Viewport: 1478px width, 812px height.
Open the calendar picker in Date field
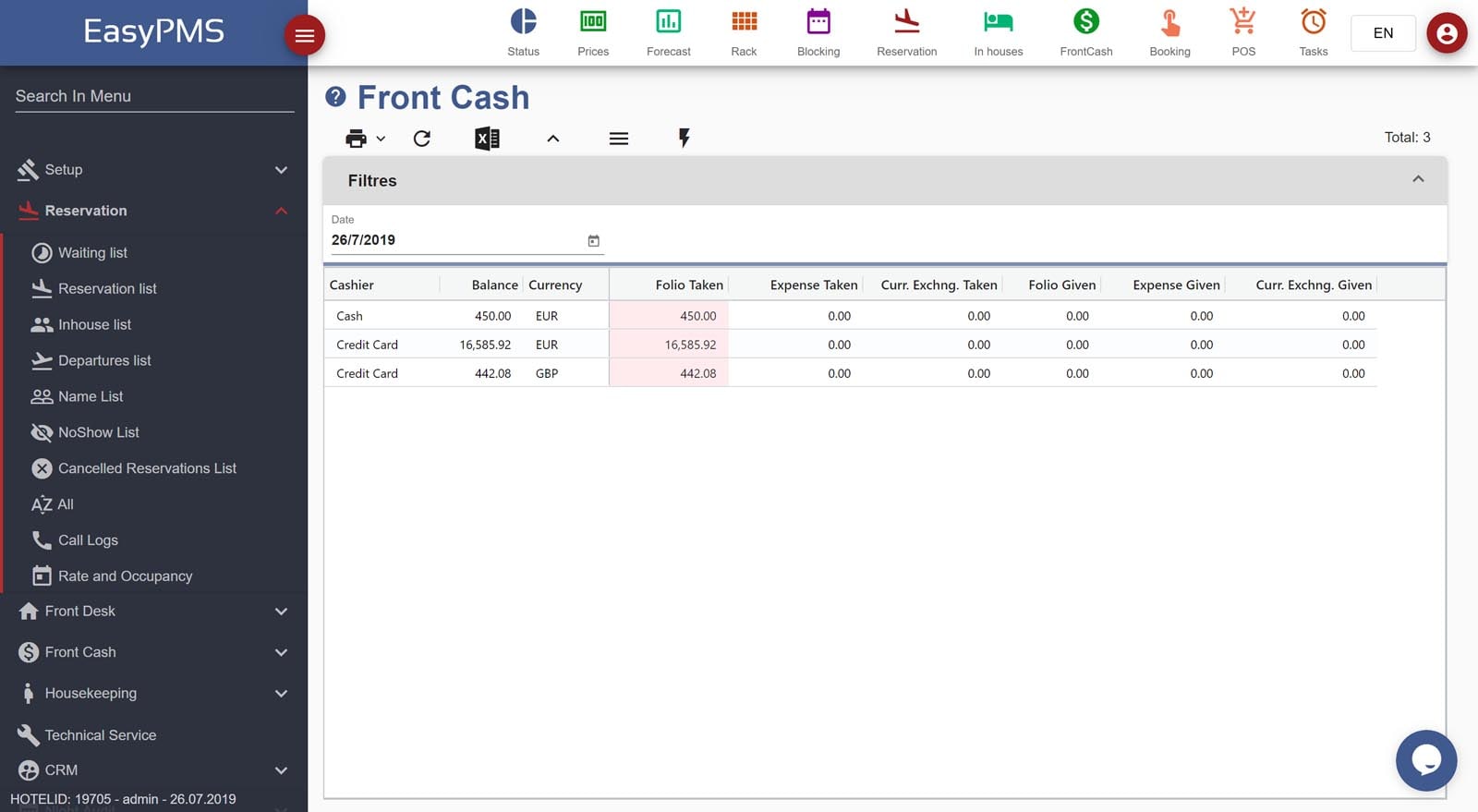tap(594, 240)
